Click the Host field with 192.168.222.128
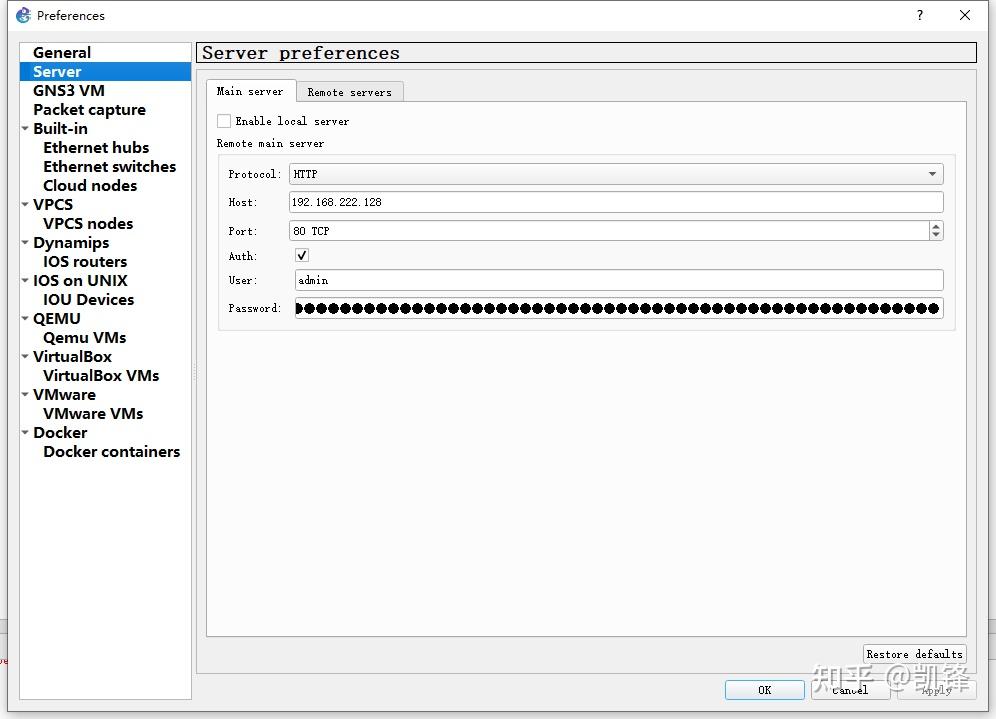 point(616,202)
